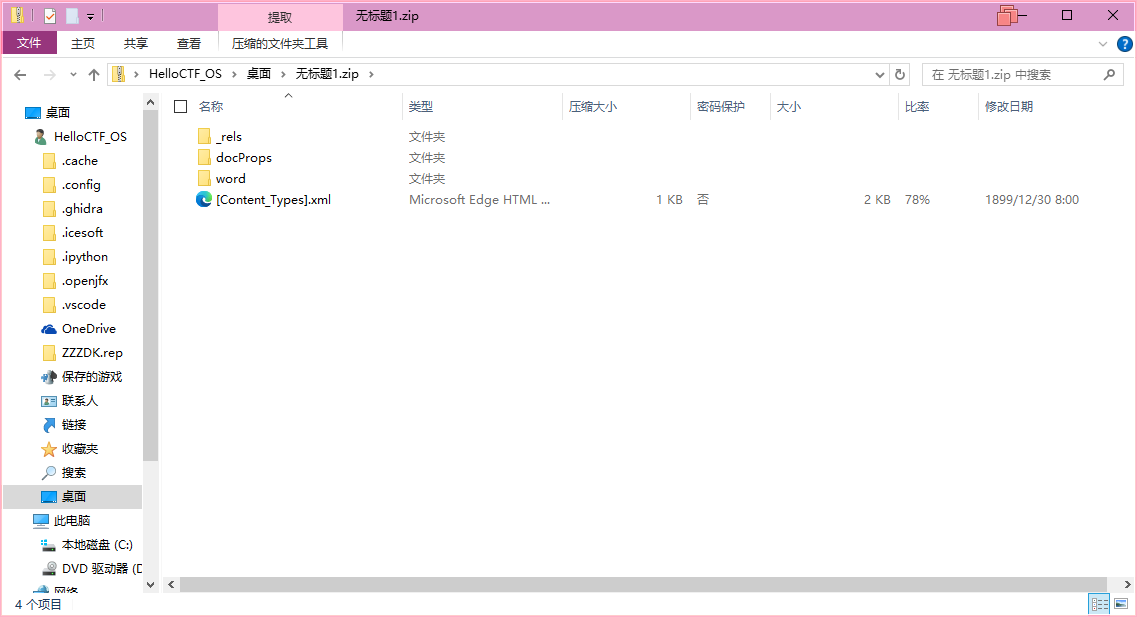Screen dimensions: 1137x617
Task: Navigate up one folder level
Action: click(x=94, y=75)
